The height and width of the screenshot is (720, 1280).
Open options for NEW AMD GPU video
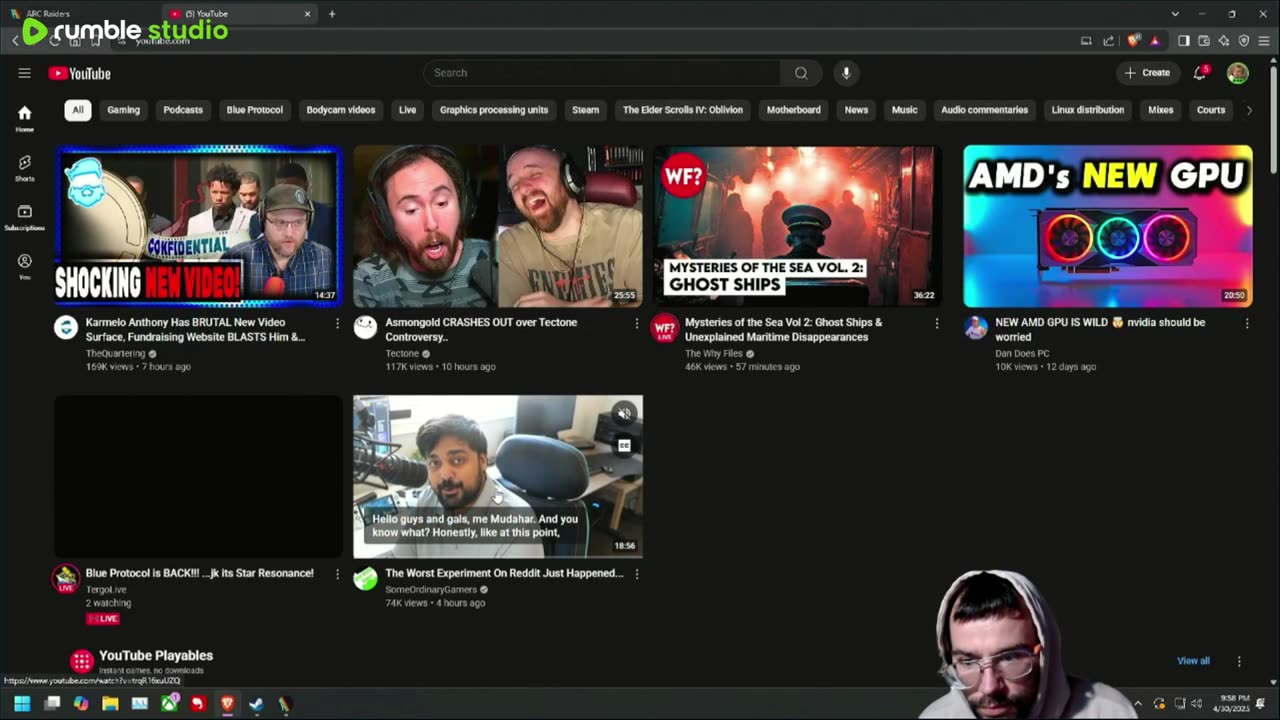pos(1247,323)
